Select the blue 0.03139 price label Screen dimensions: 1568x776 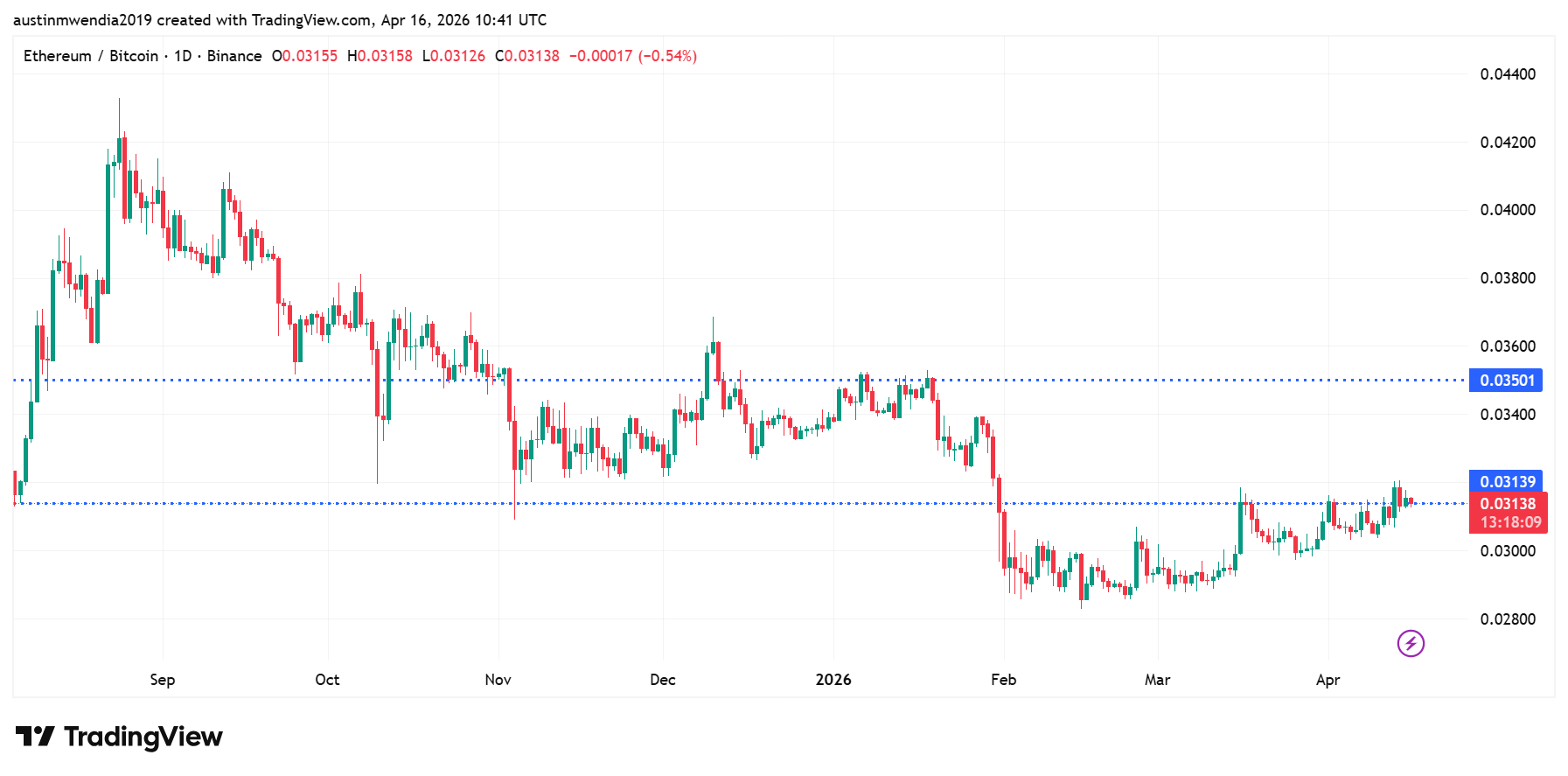1506,481
